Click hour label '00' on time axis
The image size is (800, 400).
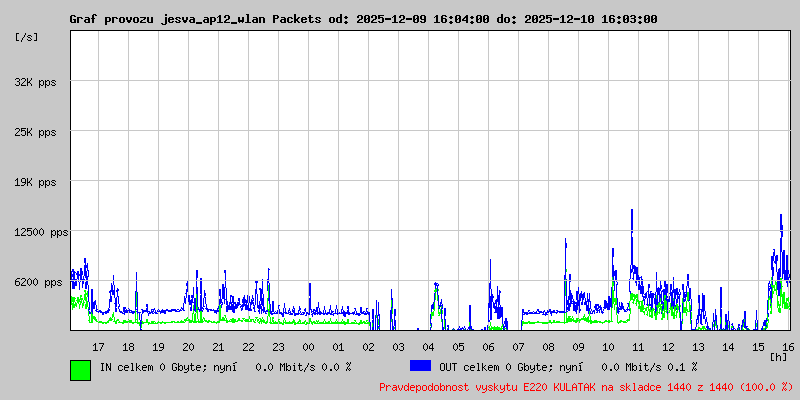pos(309,347)
